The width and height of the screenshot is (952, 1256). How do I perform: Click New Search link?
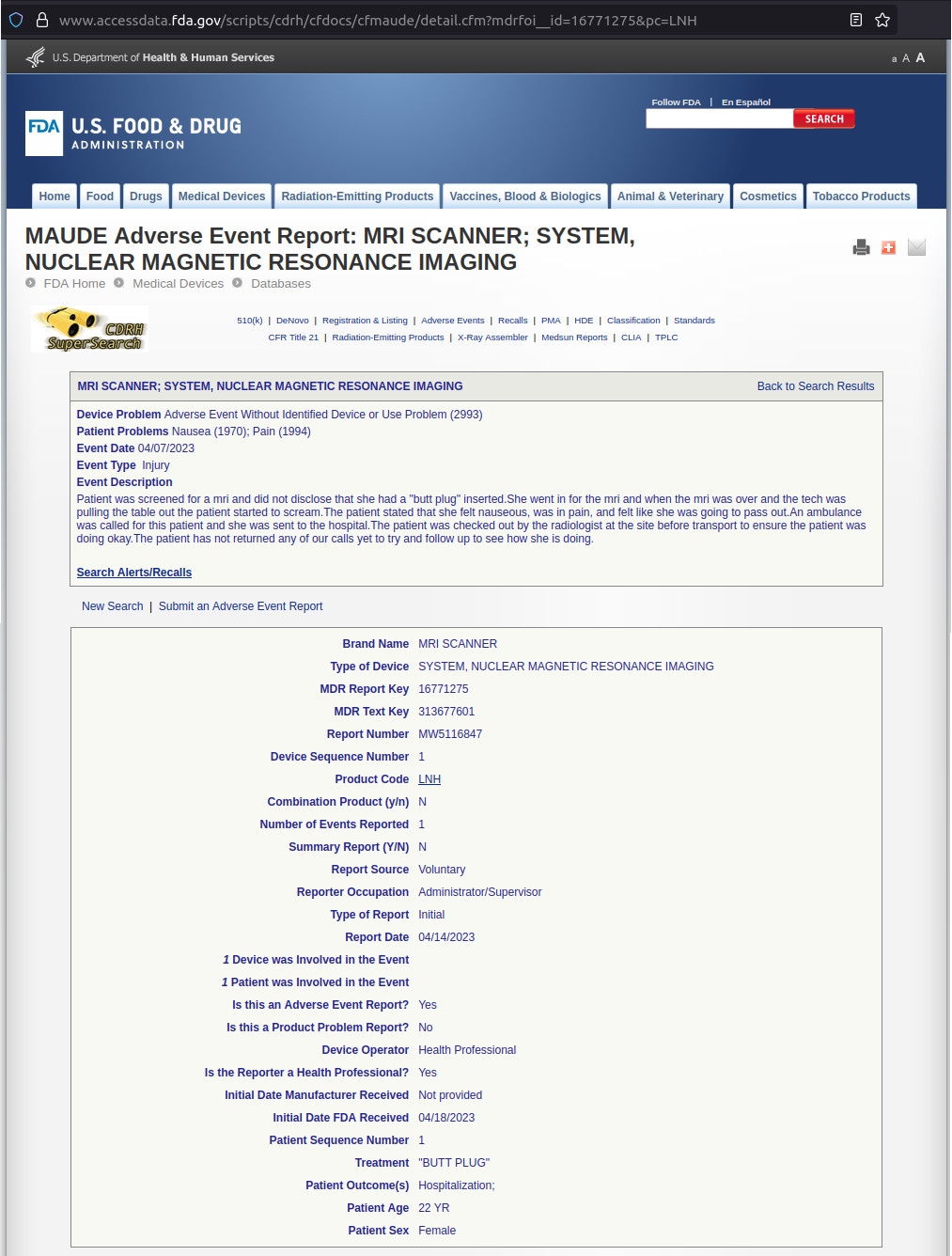coord(113,606)
